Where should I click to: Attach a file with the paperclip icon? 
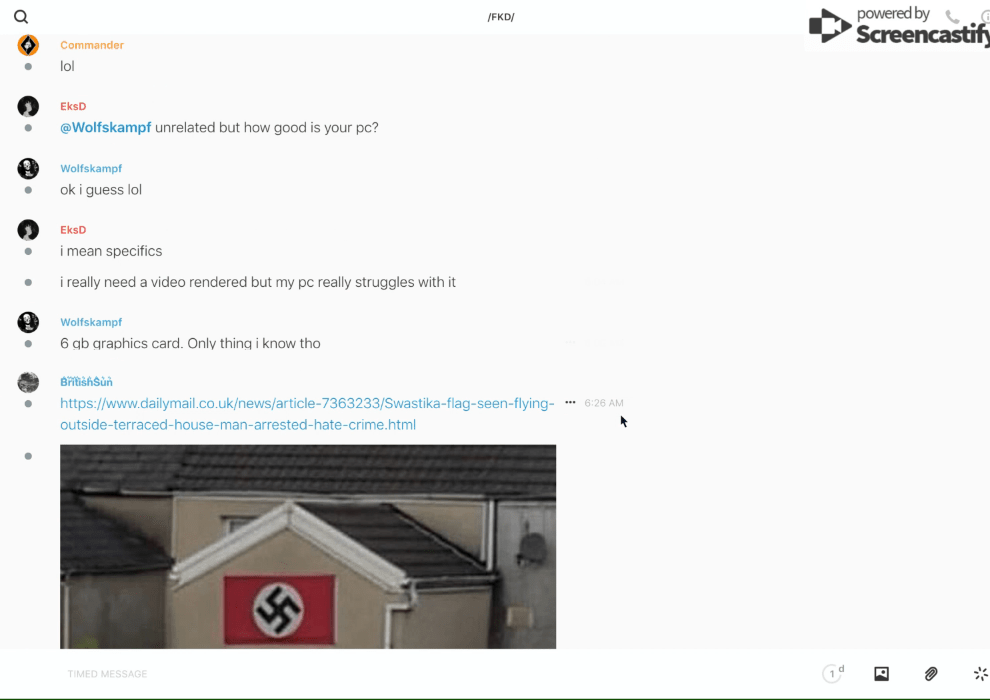pyautogui.click(x=931, y=674)
